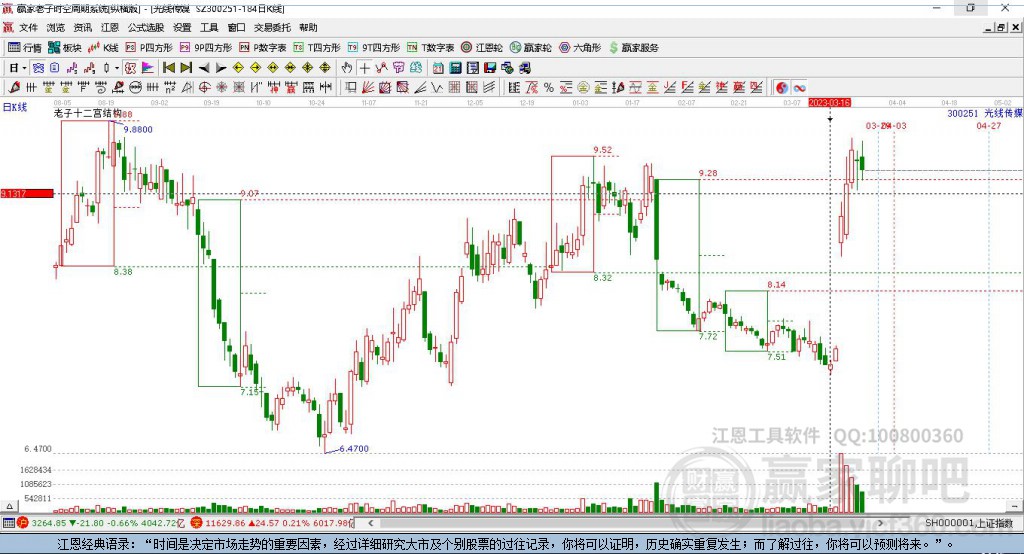
Task: Open the 江恩轮 Gann wheel
Action: [482, 48]
